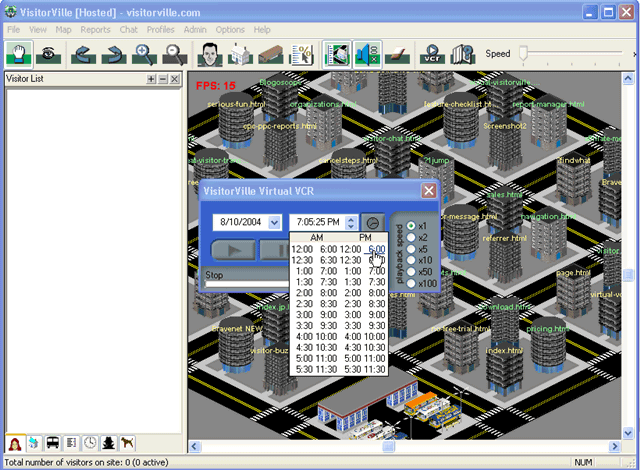Select the hand pan tool
The width and height of the screenshot is (640, 470).
point(20,55)
